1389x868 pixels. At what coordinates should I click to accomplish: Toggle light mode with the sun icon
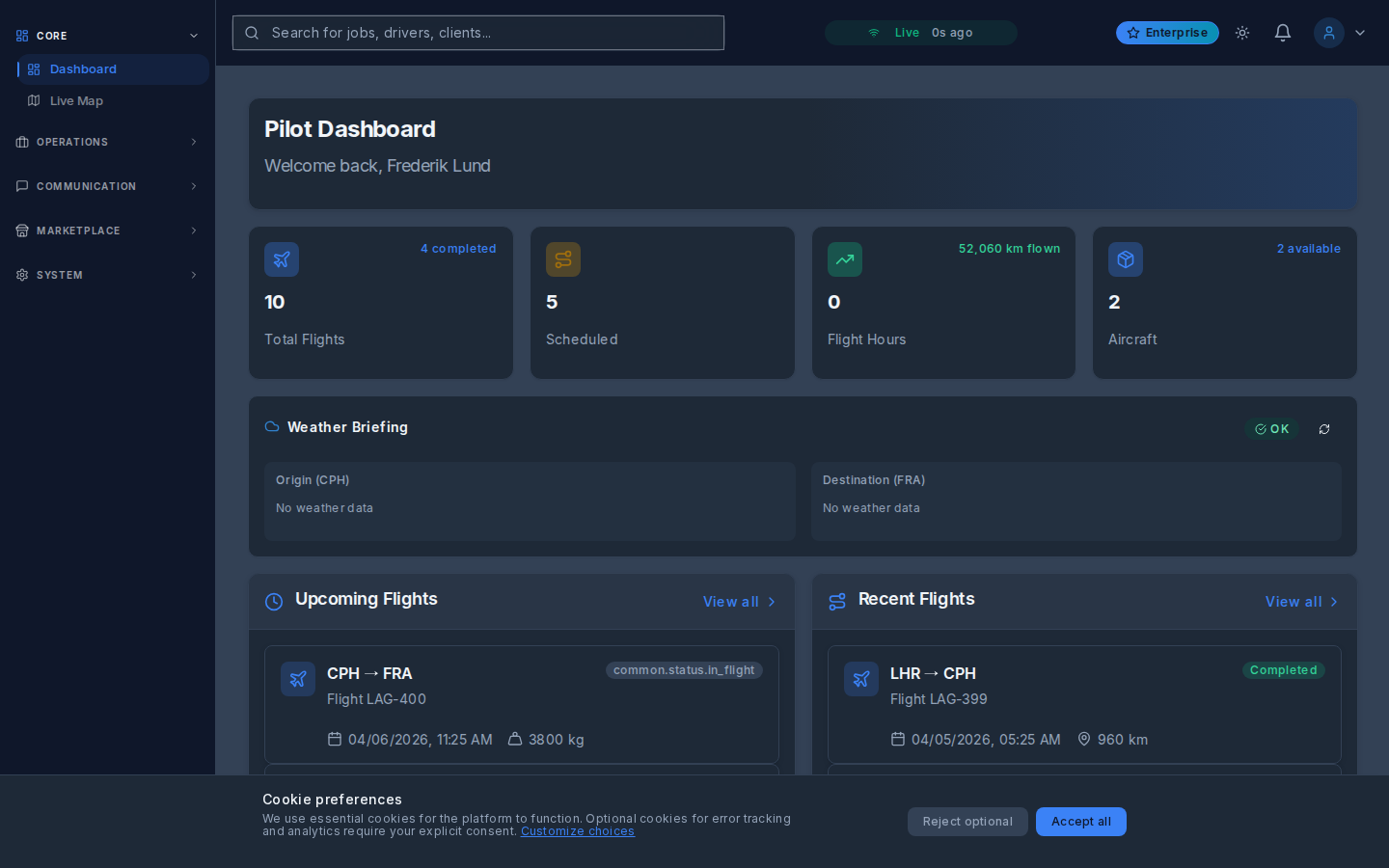pyautogui.click(x=1242, y=32)
